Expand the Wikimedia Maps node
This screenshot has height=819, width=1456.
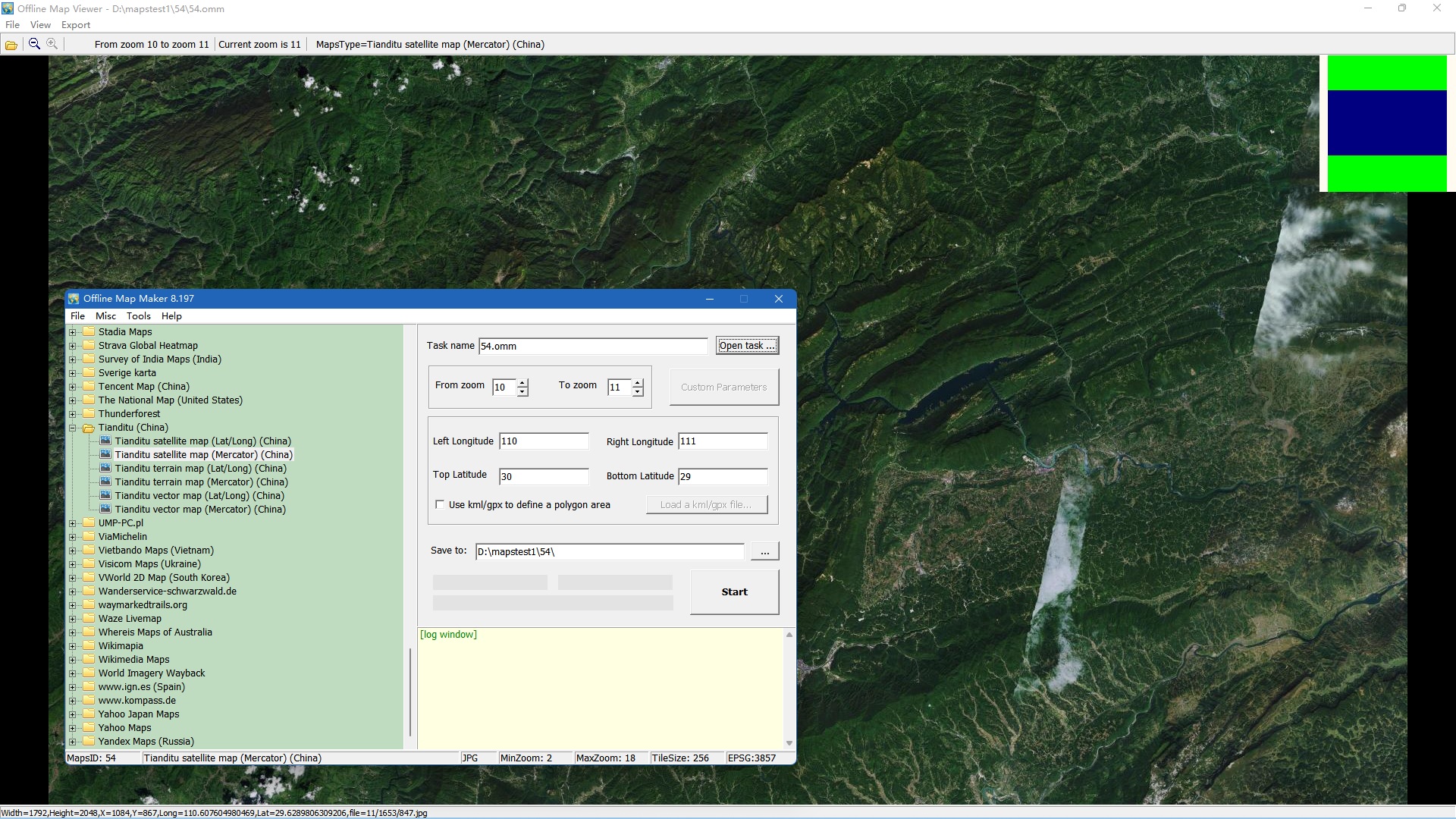point(73,660)
